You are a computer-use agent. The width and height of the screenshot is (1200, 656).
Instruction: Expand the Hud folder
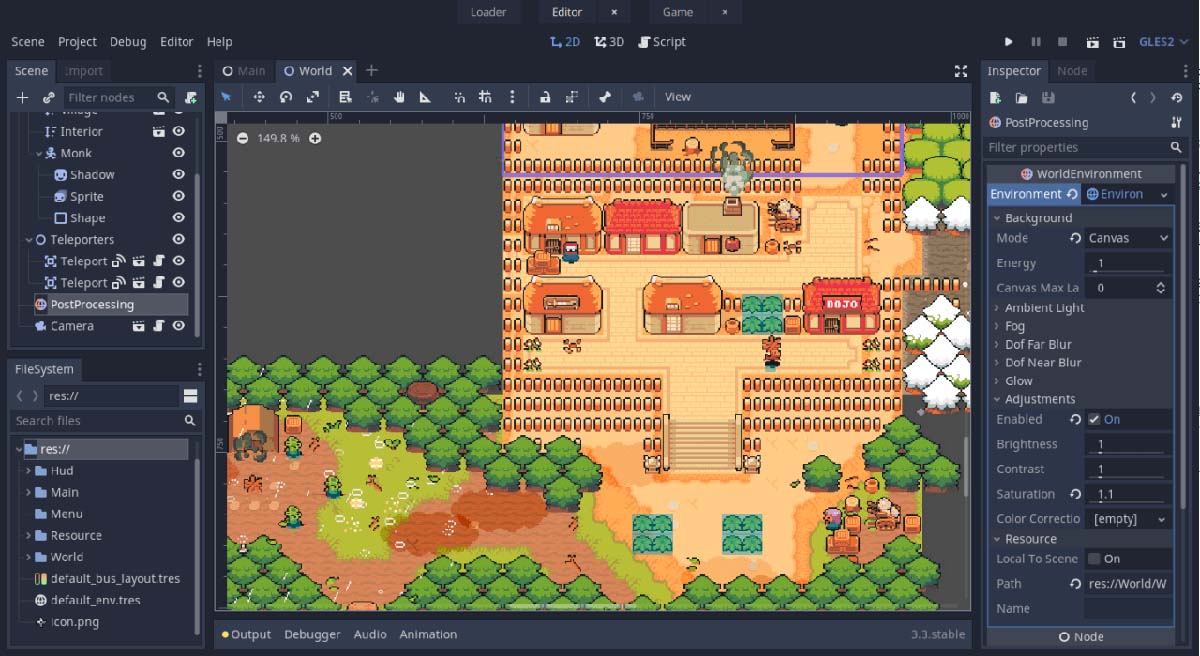click(28, 471)
